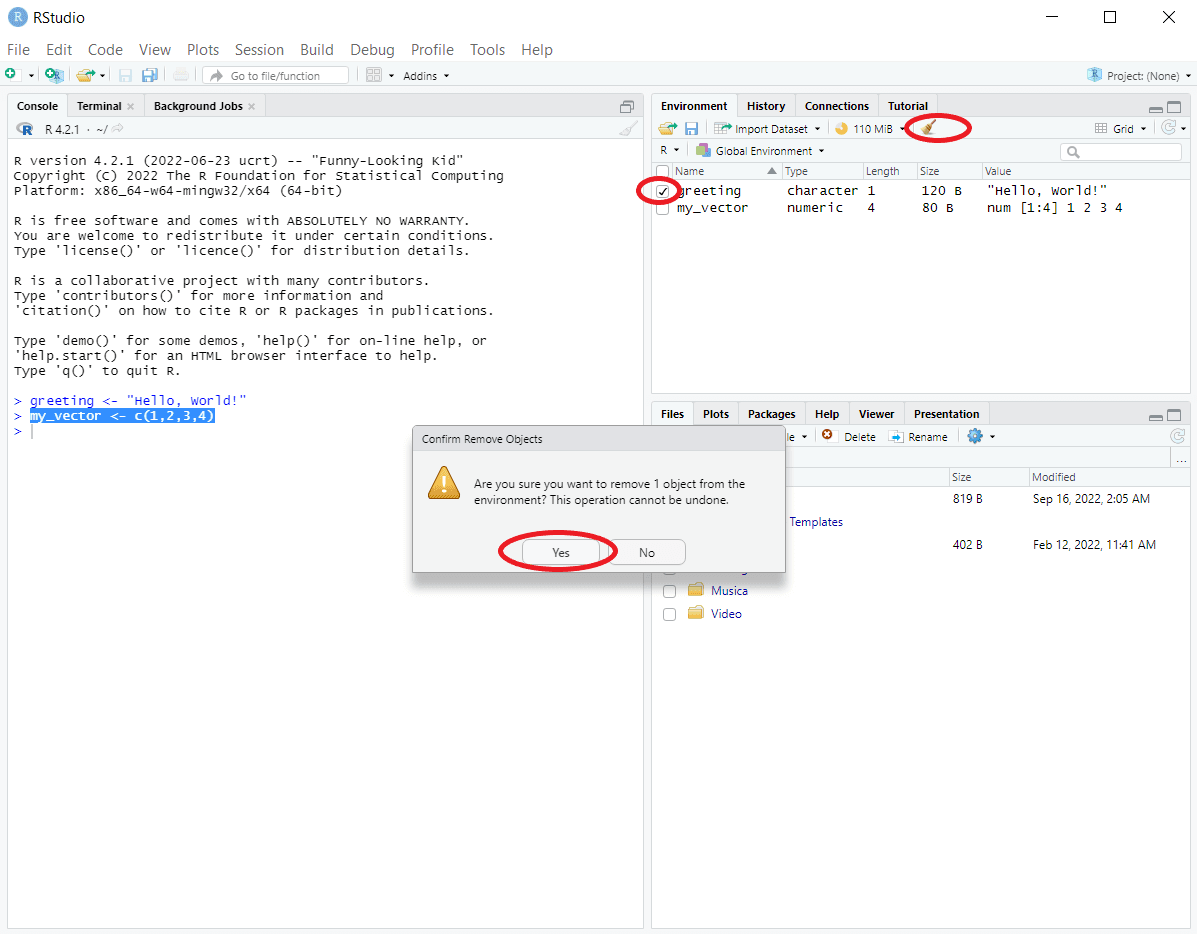This screenshot has height=934, width=1197.
Task: Click the Musica folder icon
Action: [x=695, y=590]
